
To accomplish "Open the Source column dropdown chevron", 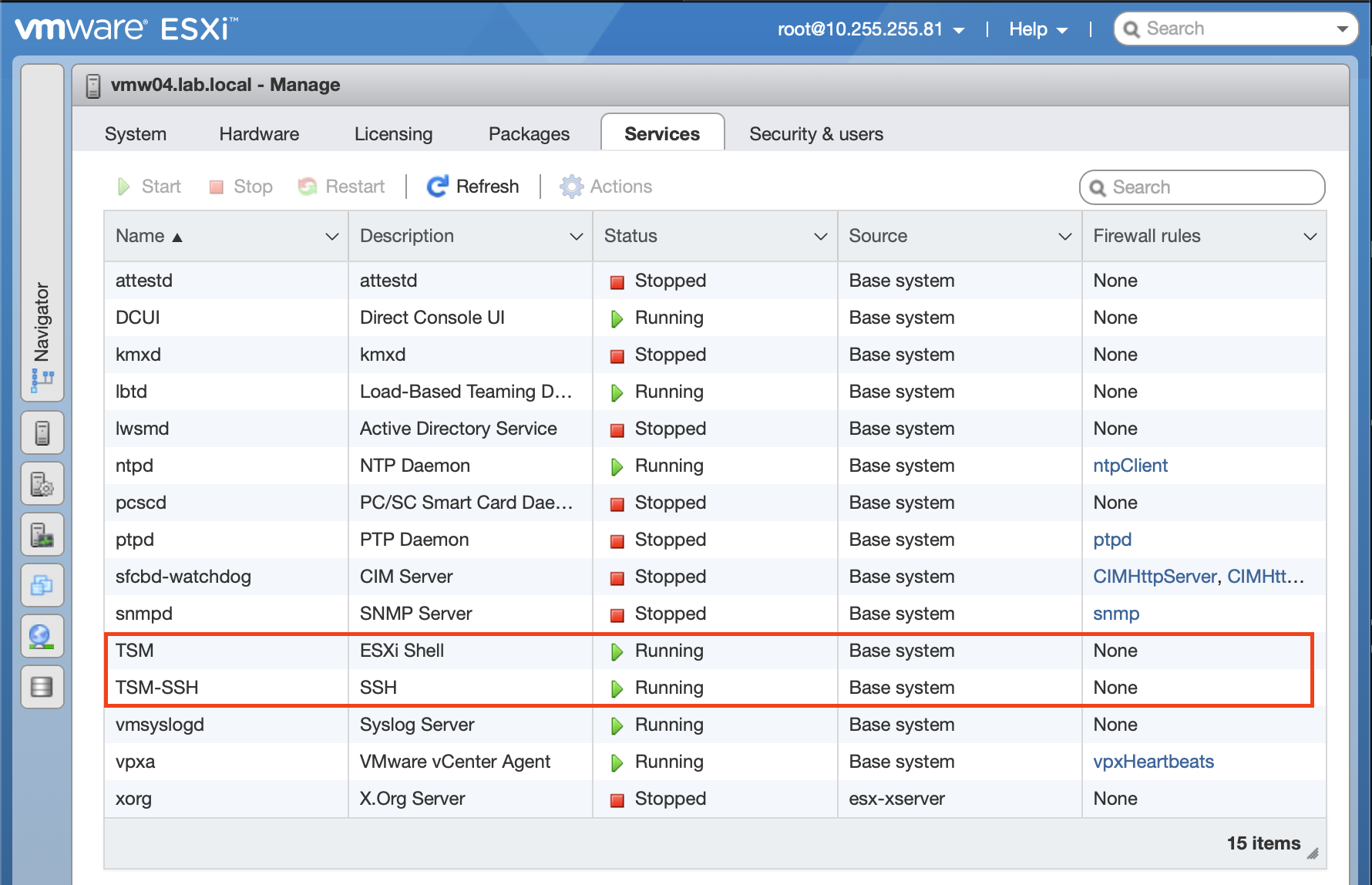I will pyautogui.click(x=1065, y=237).
